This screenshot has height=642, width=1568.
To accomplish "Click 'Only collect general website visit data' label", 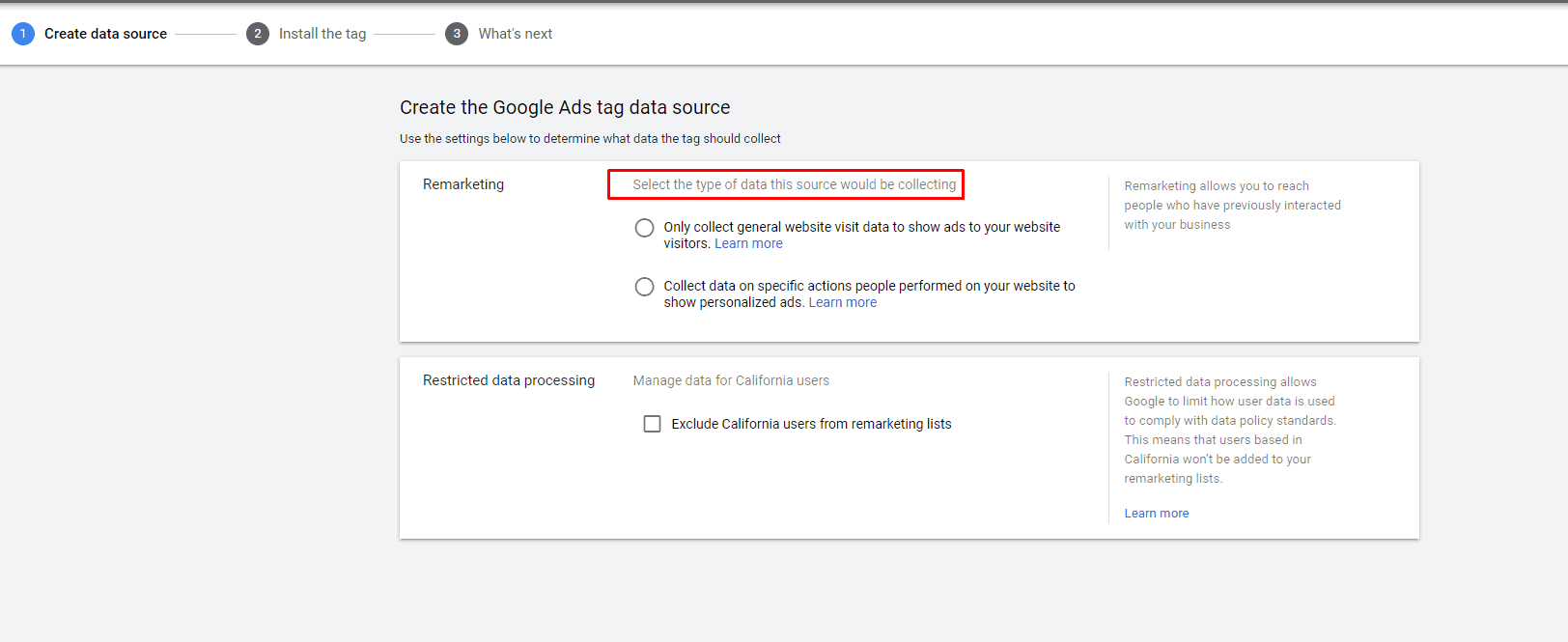I will (x=862, y=236).
